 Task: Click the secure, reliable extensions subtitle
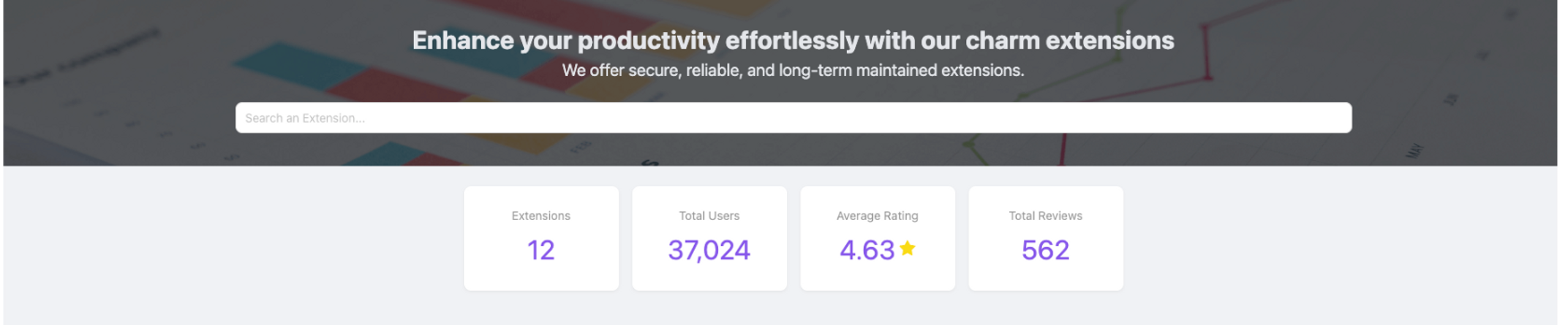point(793,71)
